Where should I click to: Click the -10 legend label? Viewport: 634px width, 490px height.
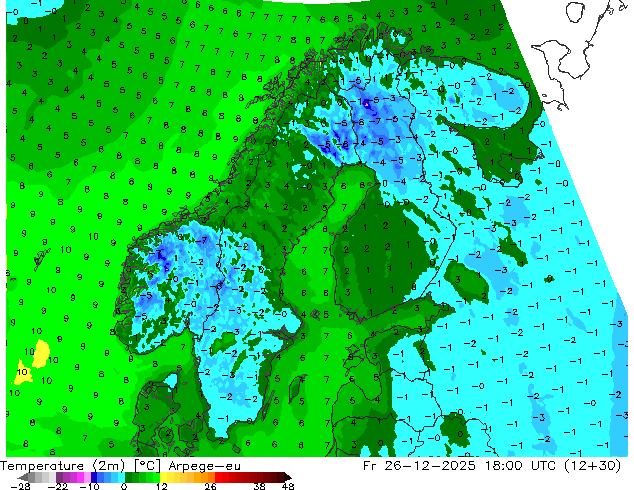[90, 486]
